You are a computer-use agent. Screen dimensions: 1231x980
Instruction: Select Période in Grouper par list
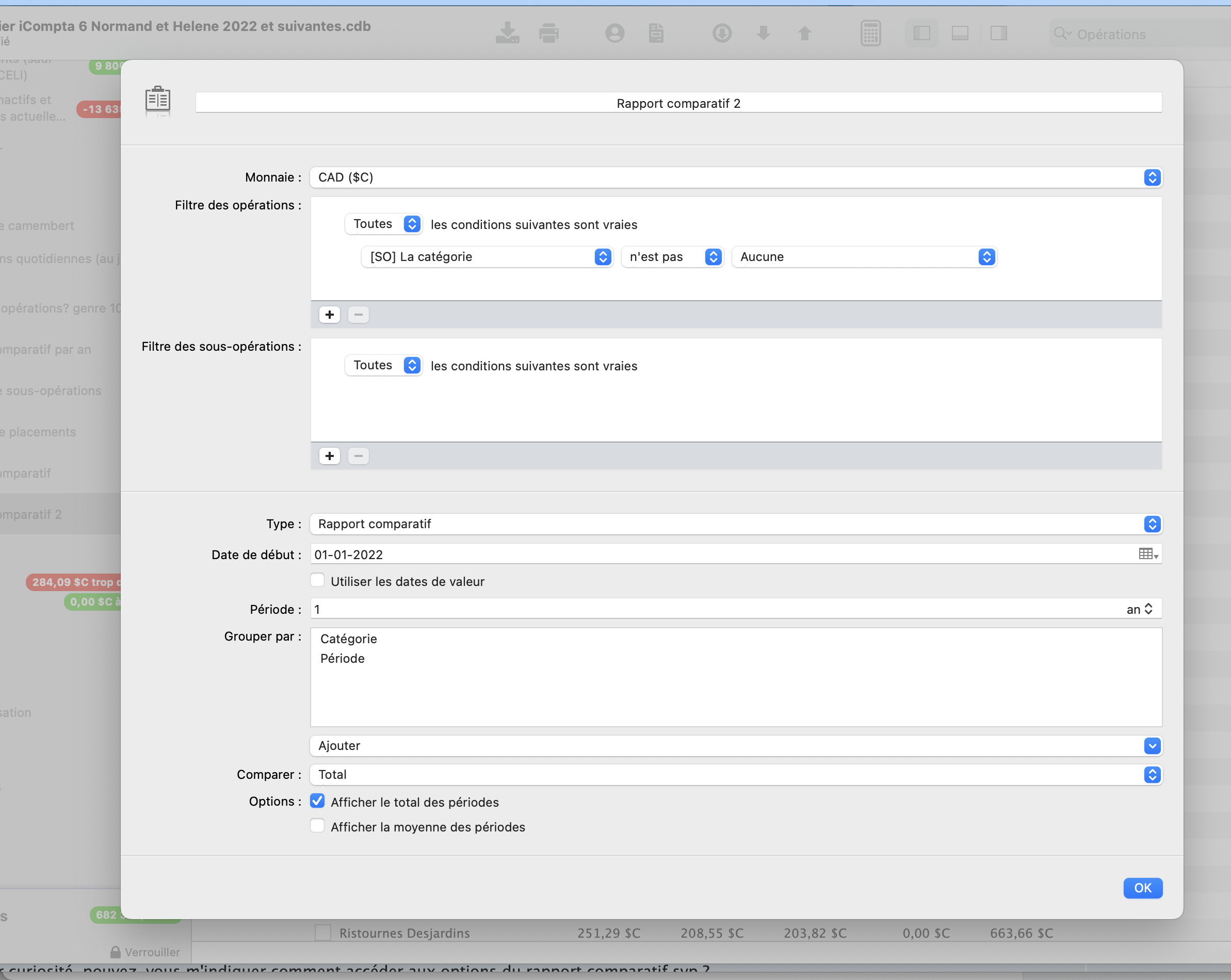coord(342,659)
